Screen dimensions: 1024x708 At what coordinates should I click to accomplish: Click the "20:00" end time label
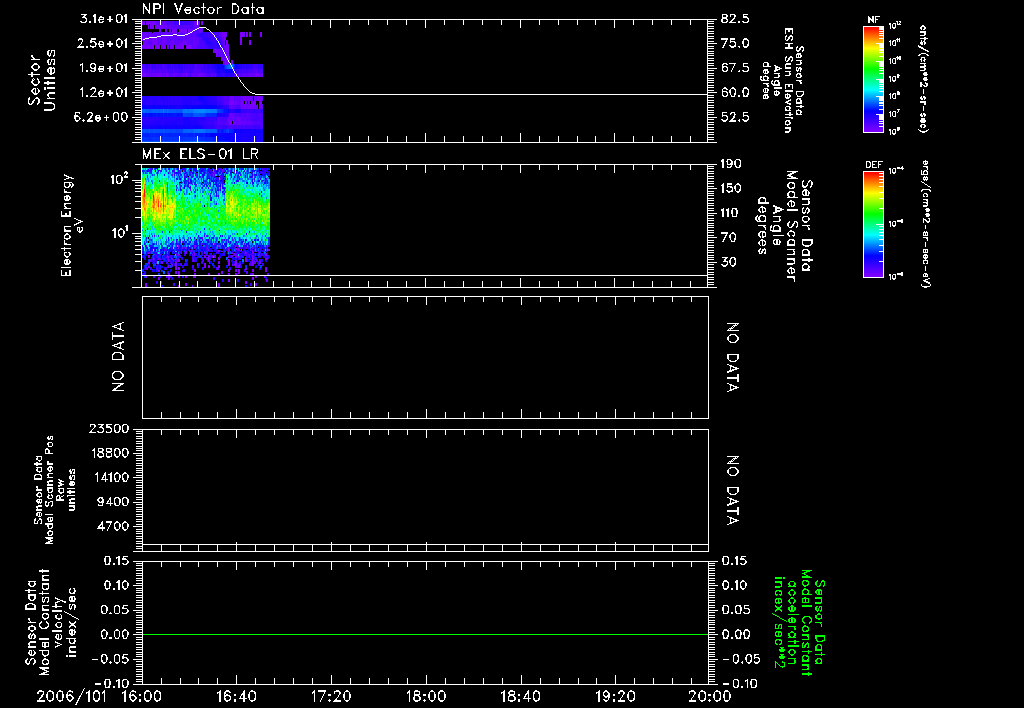[x=710, y=696]
